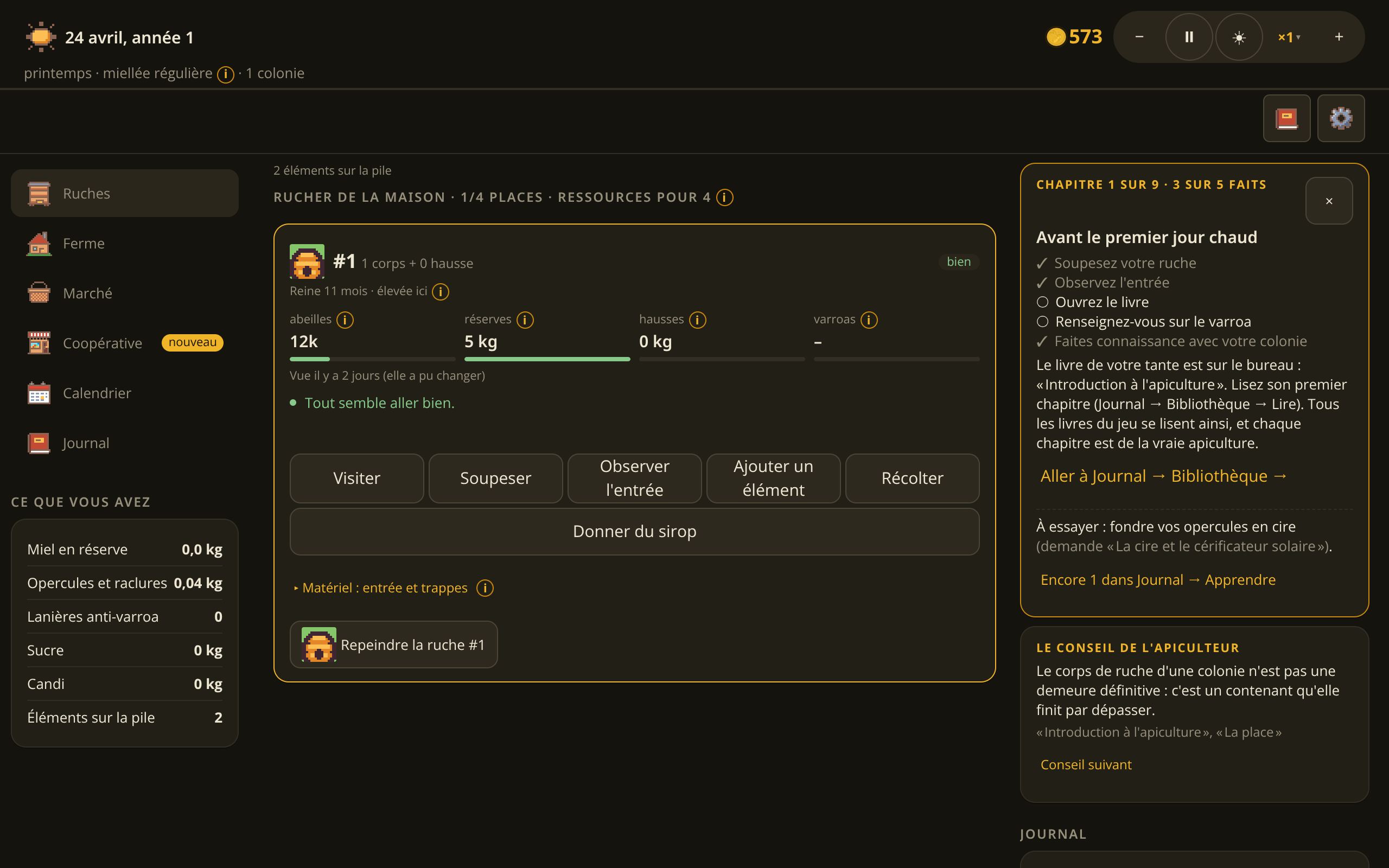Viewport: 1389px width, 868px height.
Task: Show info about the queen (Reine 11 mois)
Action: [x=440, y=292]
